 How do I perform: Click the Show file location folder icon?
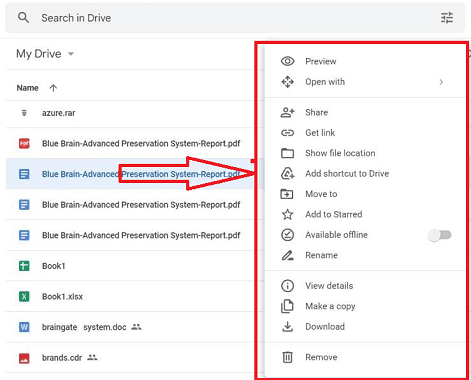point(287,153)
